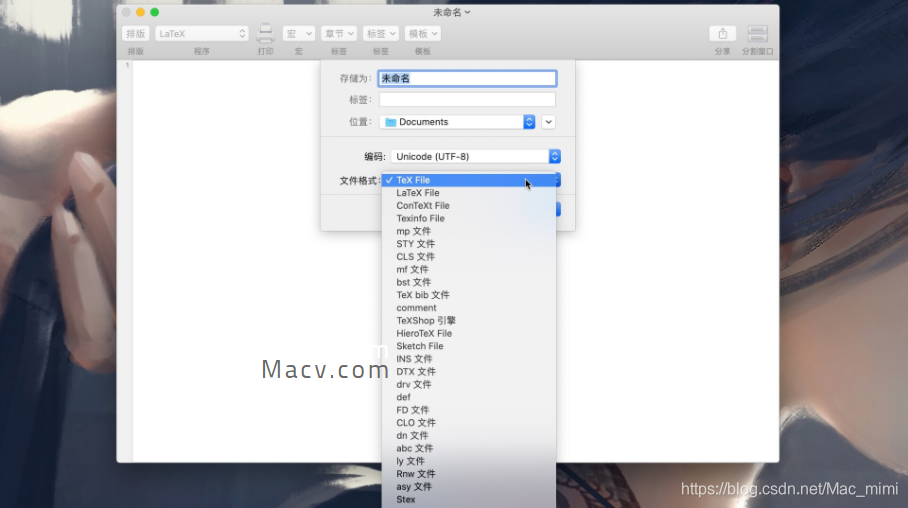Select def in format list

click(469, 397)
